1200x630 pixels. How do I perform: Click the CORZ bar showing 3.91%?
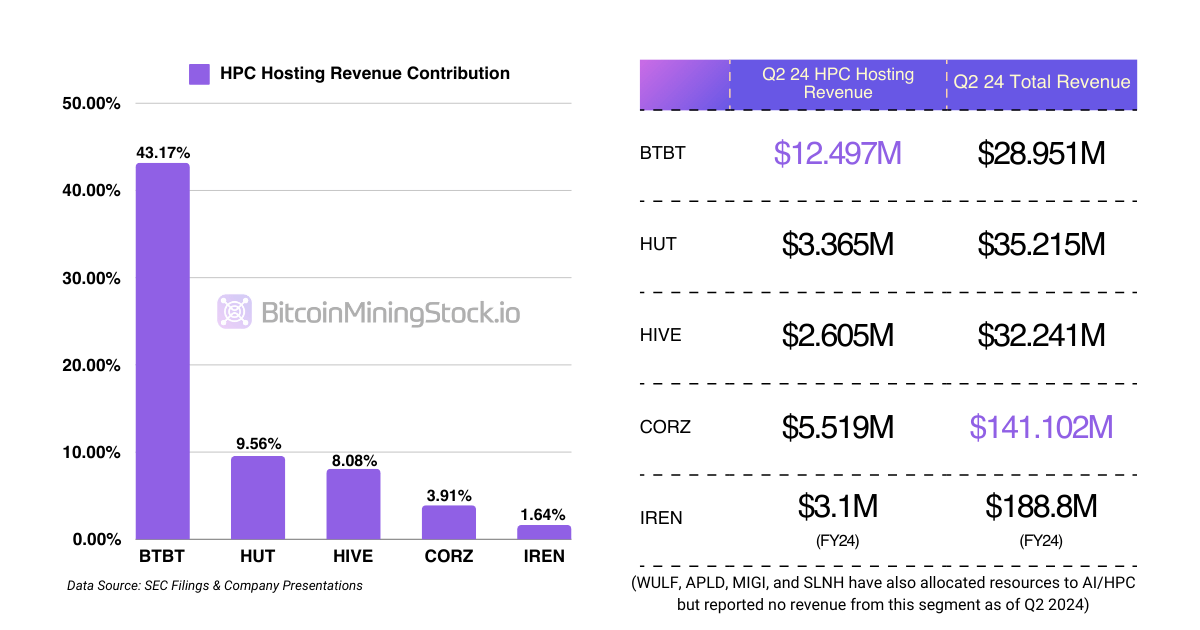pyautogui.click(x=448, y=522)
